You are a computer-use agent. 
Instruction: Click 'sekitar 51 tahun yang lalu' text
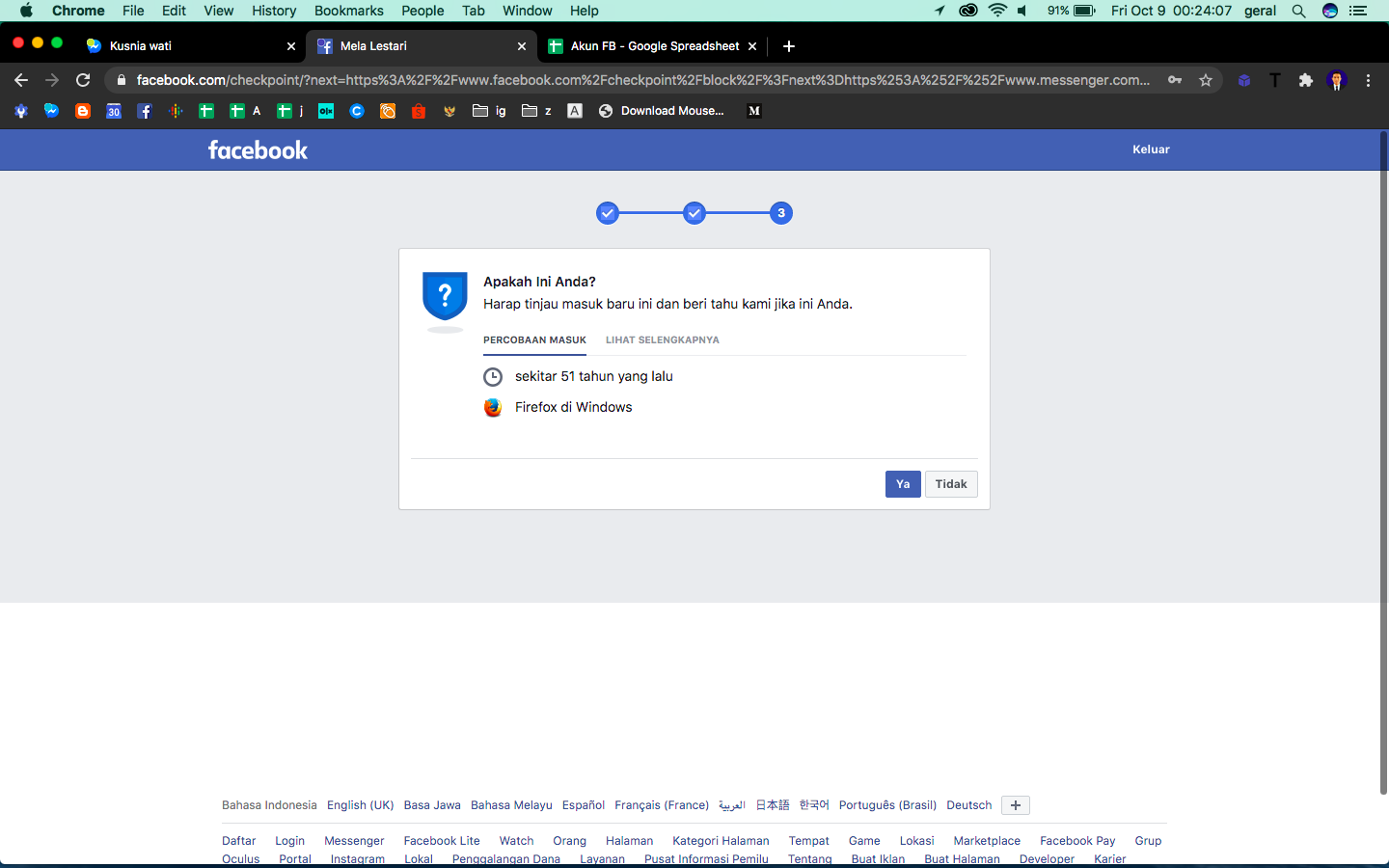tap(594, 376)
